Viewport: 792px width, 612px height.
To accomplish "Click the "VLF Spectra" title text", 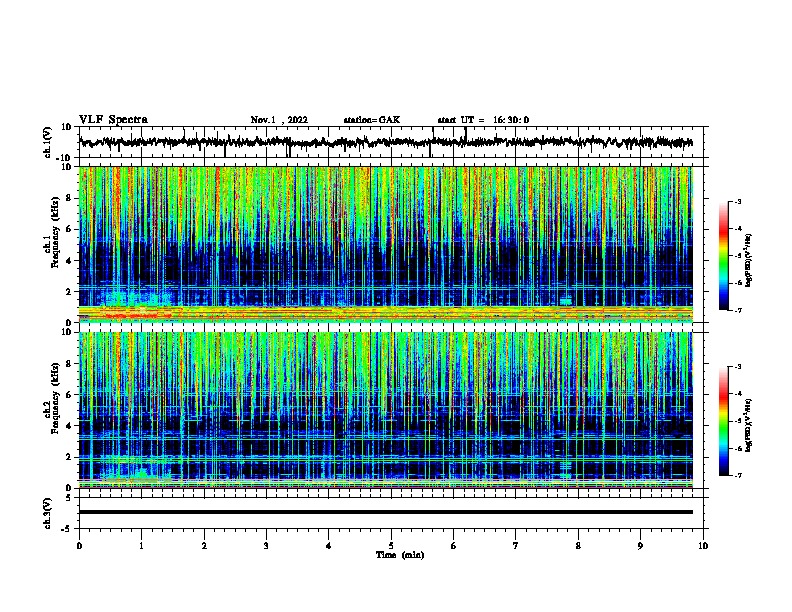I will tap(113, 120).
